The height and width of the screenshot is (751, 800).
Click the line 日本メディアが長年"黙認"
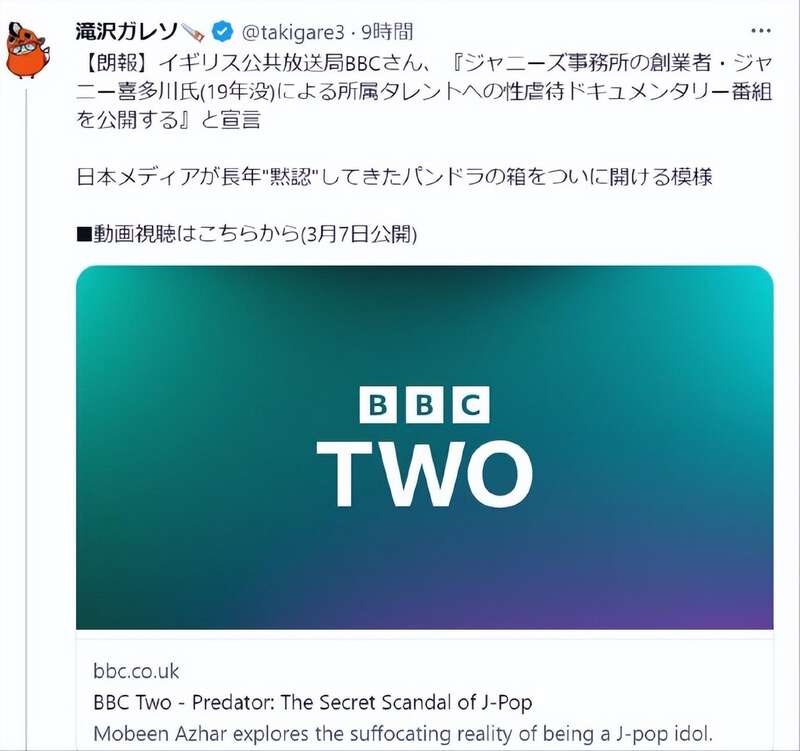(x=394, y=177)
